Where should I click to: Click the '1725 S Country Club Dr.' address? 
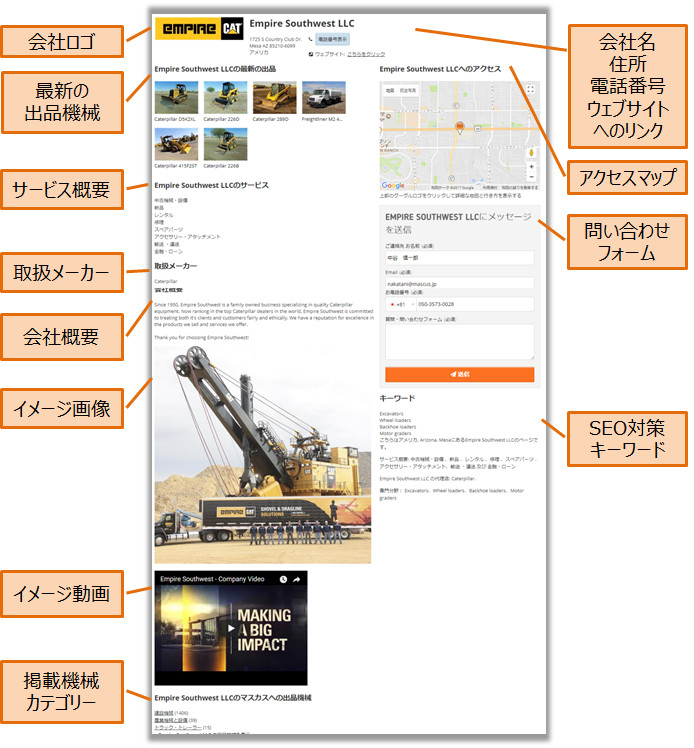pyautogui.click(x=275, y=39)
